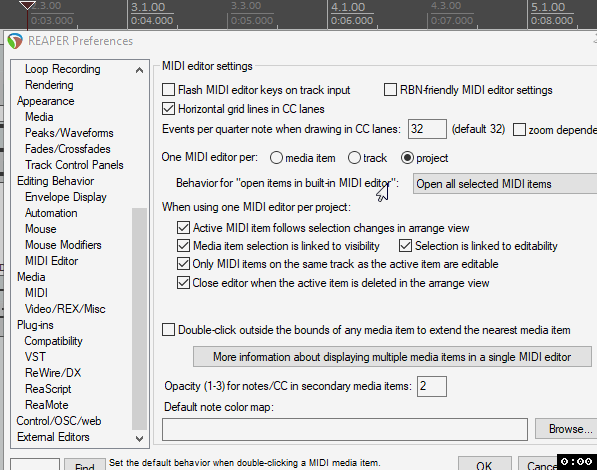Select one MIDI editor per track
This screenshot has width=597, height=470.
tap(354, 158)
